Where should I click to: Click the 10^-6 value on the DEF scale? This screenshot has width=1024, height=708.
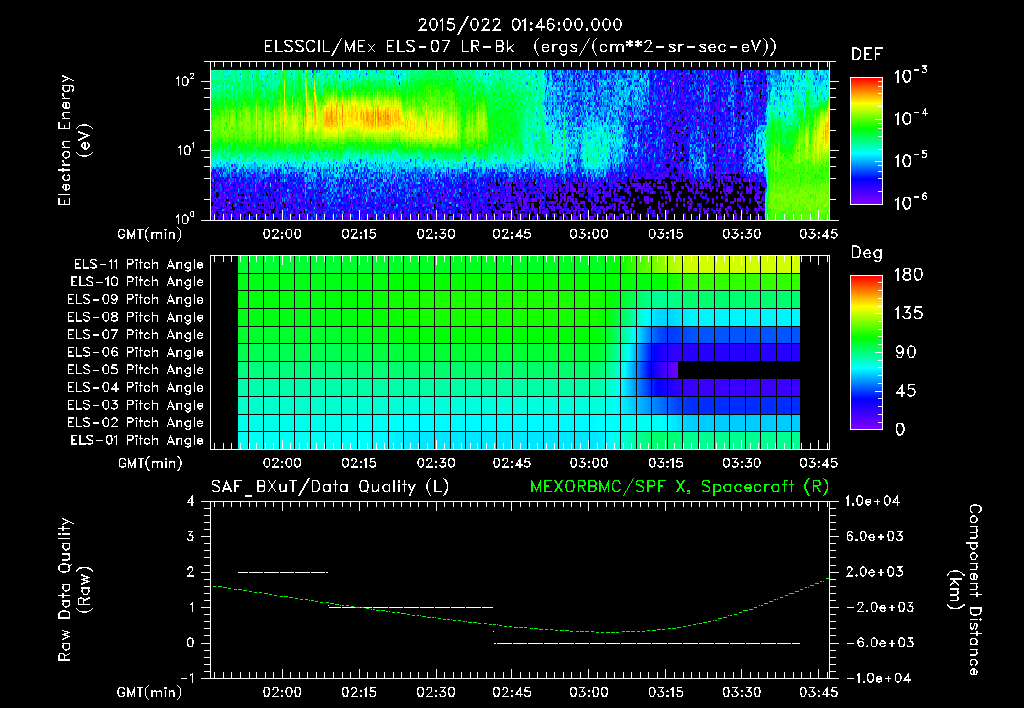coord(910,202)
